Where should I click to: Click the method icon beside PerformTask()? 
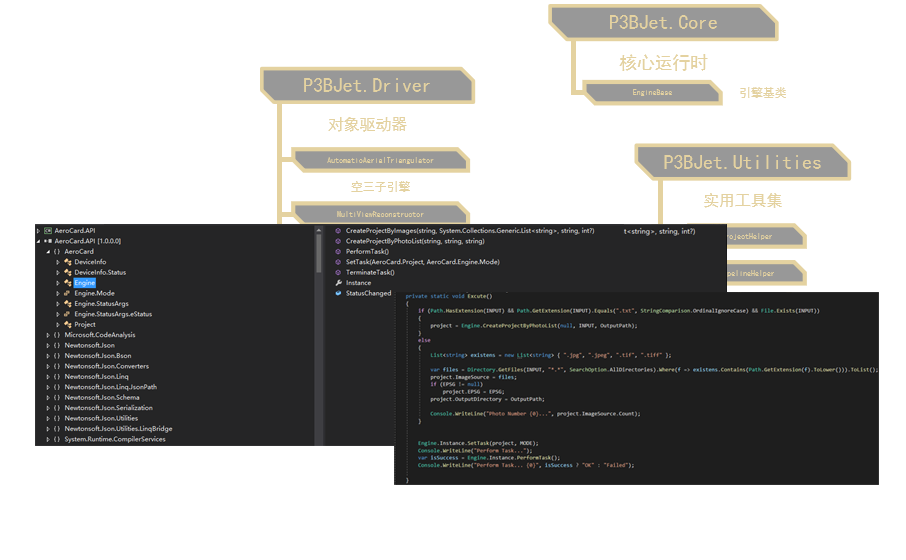[x=338, y=251]
